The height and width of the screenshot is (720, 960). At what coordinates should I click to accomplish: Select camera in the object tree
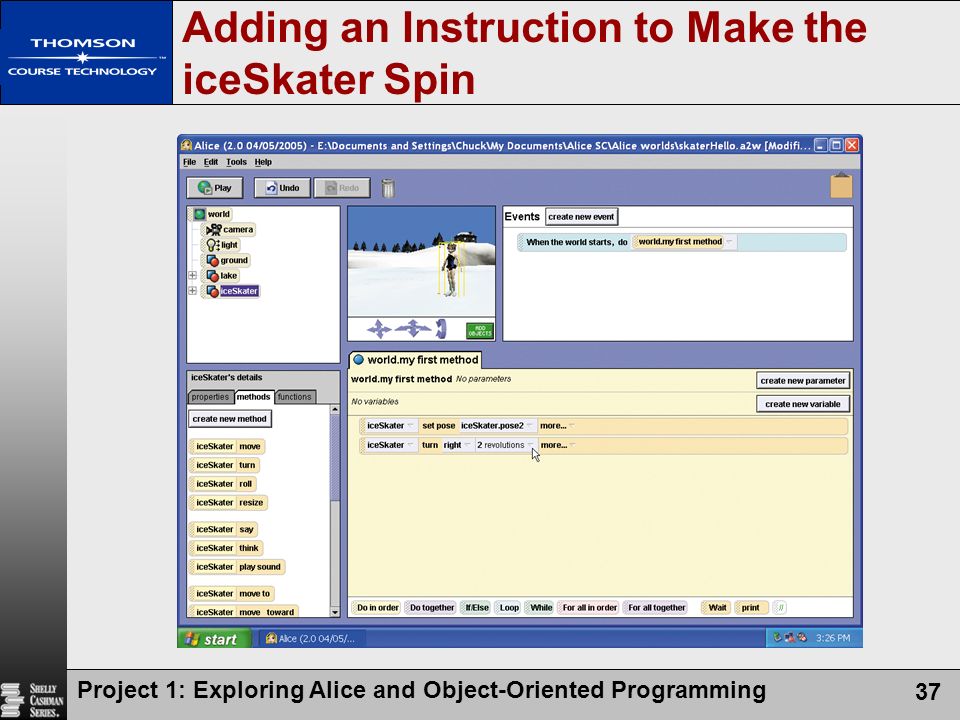[x=230, y=230]
